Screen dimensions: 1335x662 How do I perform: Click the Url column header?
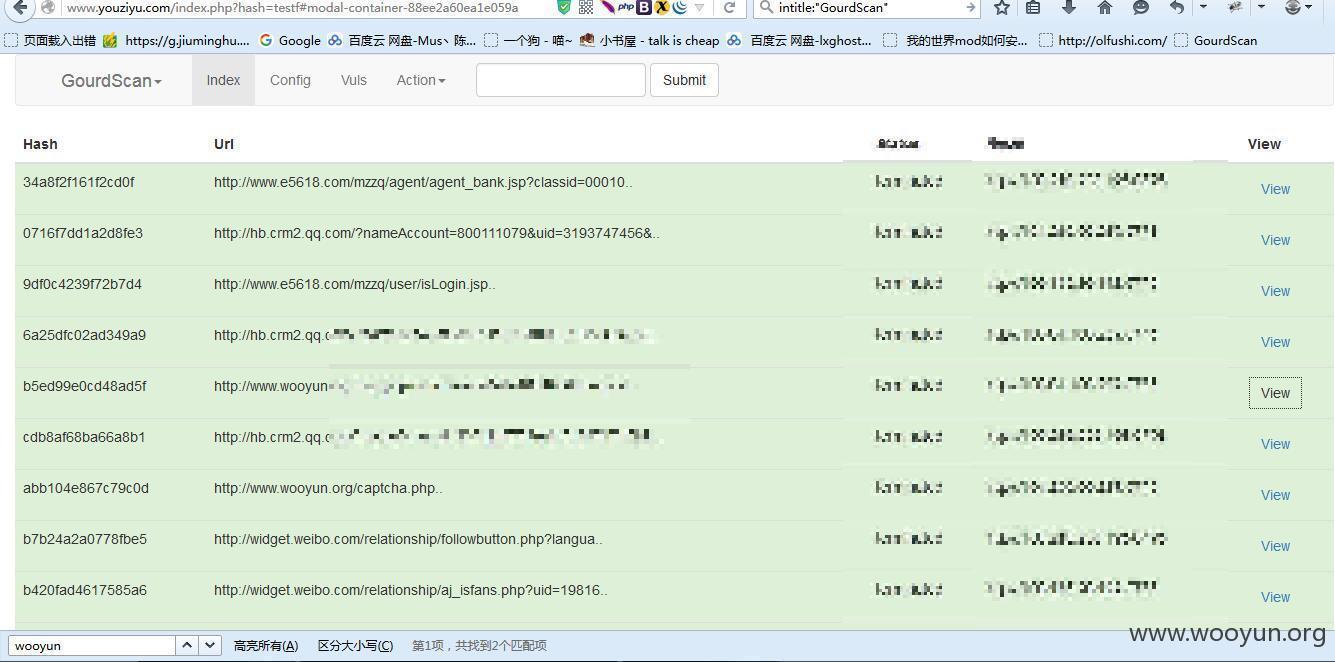[x=223, y=144]
